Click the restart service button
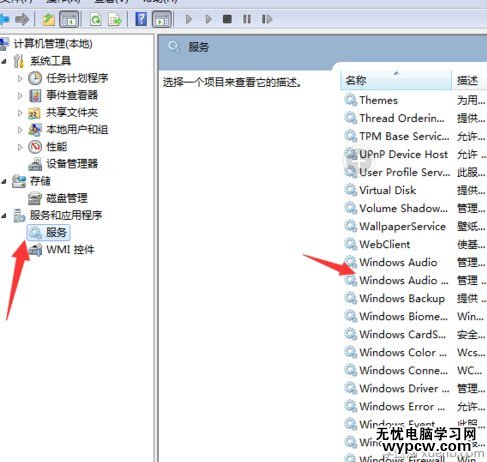The width and height of the screenshot is (487, 462). (267, 19)
